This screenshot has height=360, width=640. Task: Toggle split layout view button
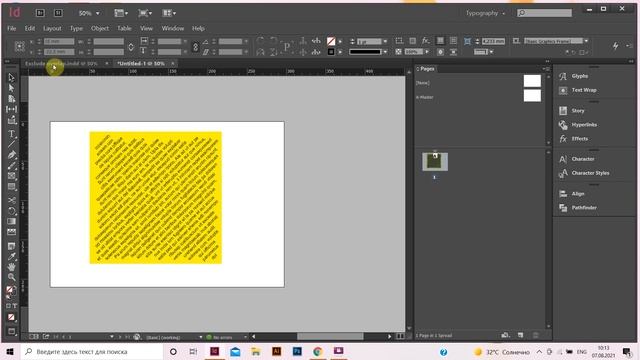(400, 336)
